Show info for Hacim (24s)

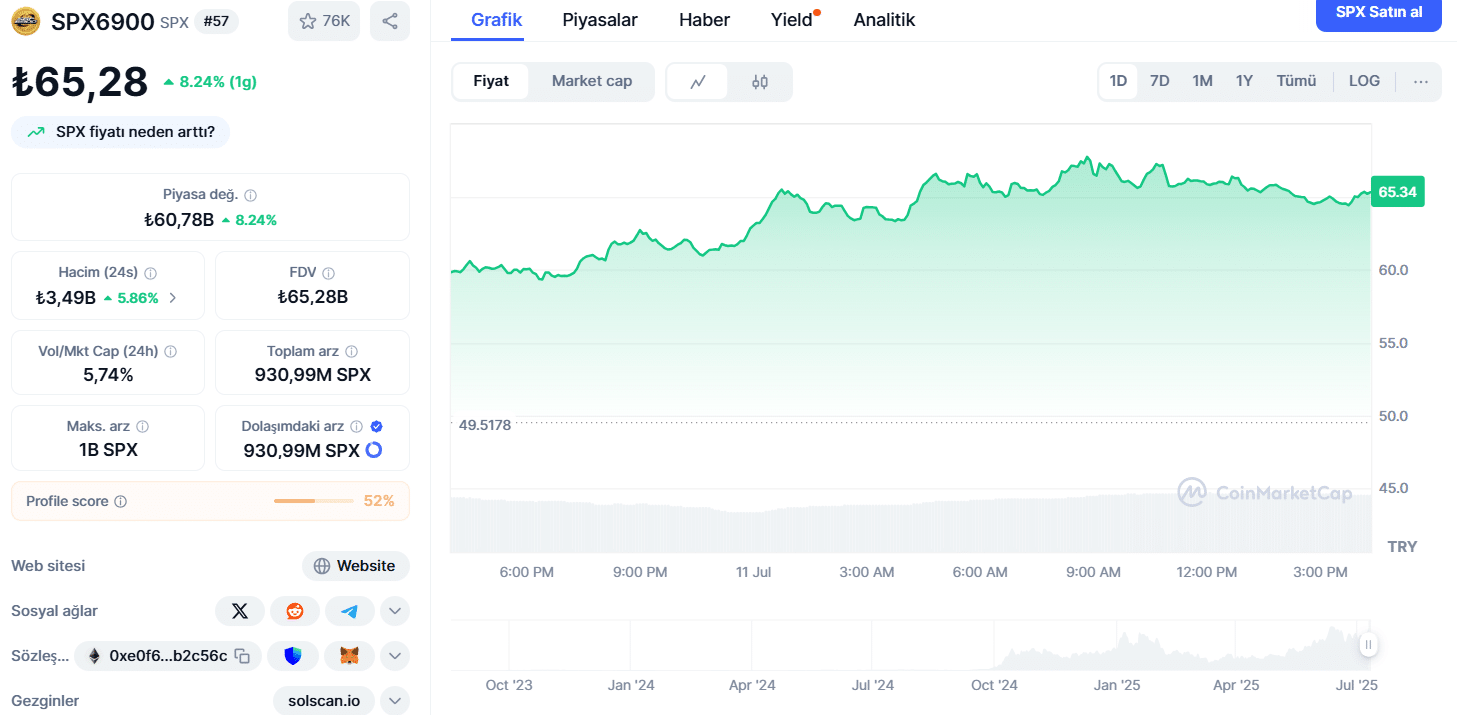[151, 273]
